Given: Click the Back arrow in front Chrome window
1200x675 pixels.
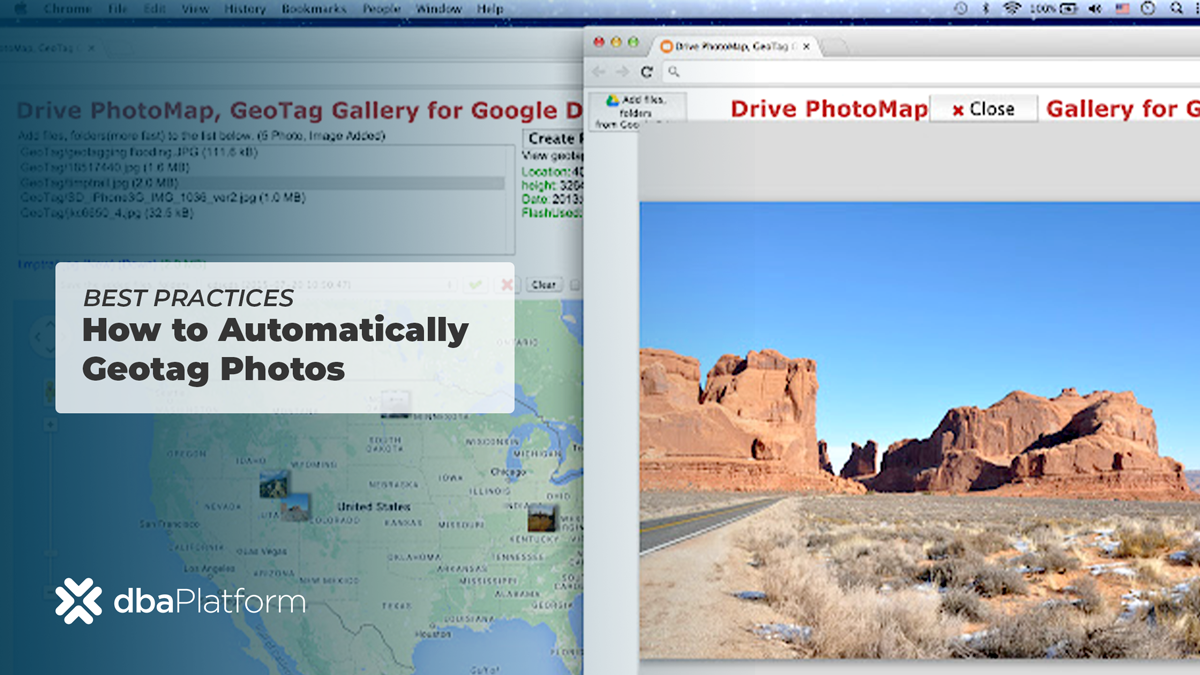Looking at the screenshot, I should 599,72.
